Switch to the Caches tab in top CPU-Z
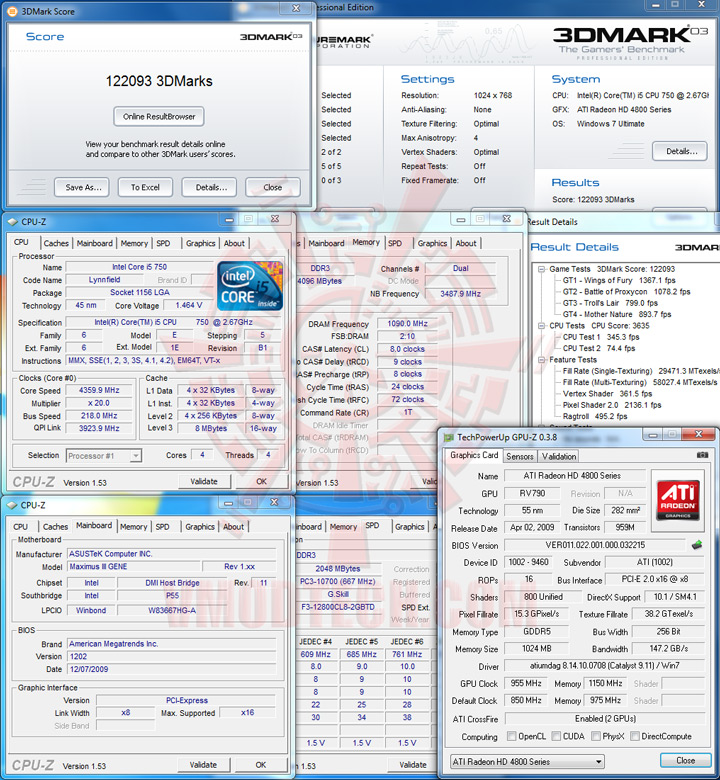720x780 pixels. (x=56, y=243)
